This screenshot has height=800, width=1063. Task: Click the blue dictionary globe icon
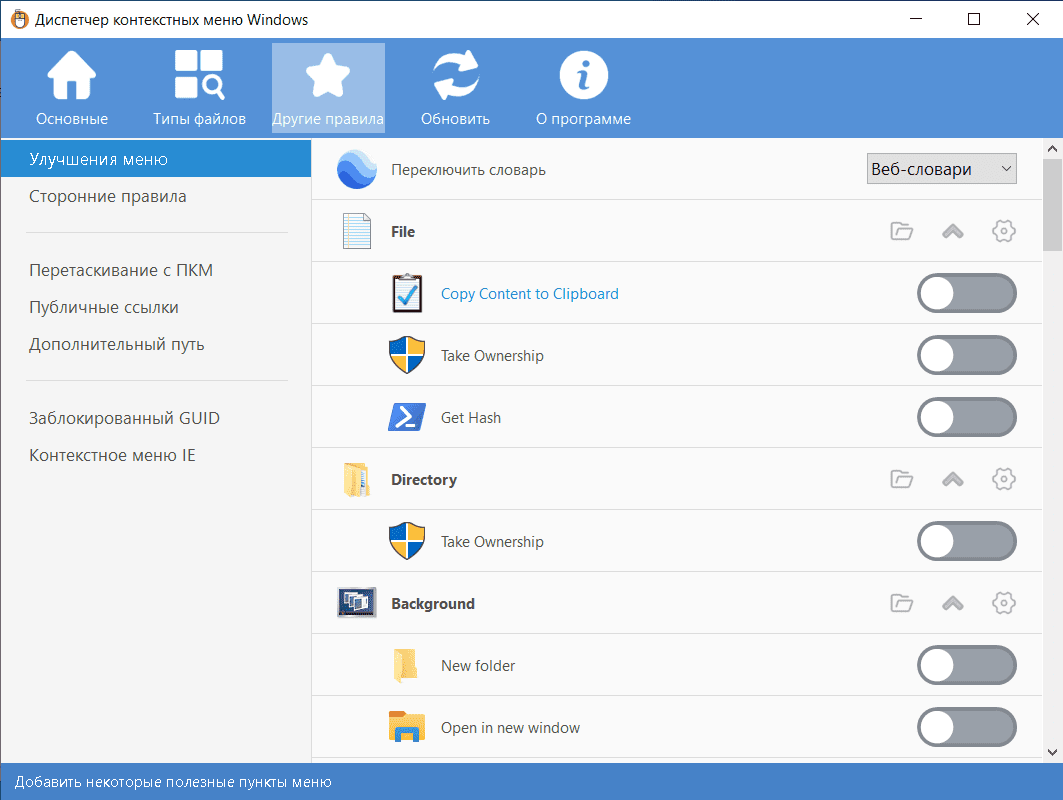357,169
